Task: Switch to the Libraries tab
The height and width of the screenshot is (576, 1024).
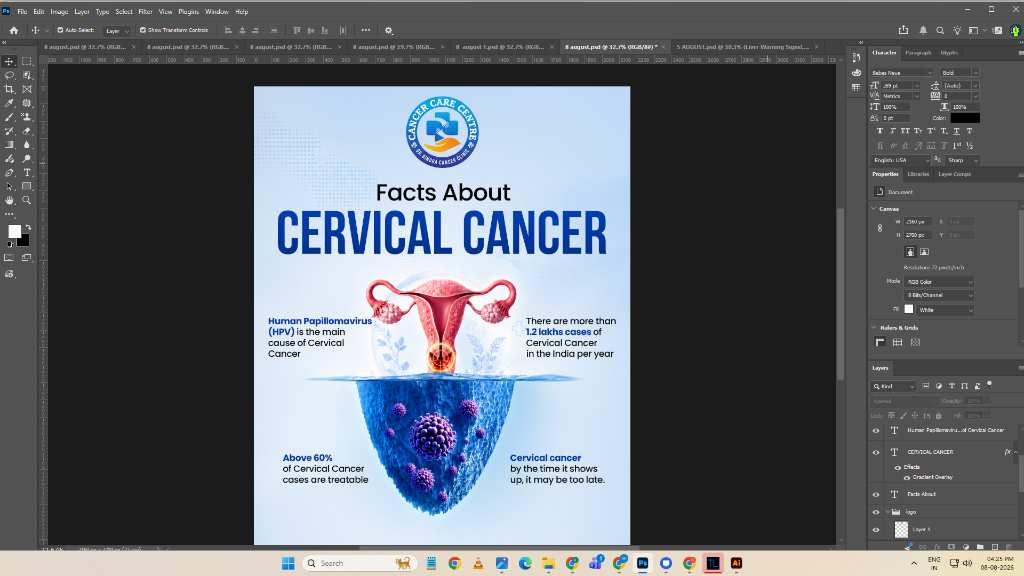Action: (918, 174)
